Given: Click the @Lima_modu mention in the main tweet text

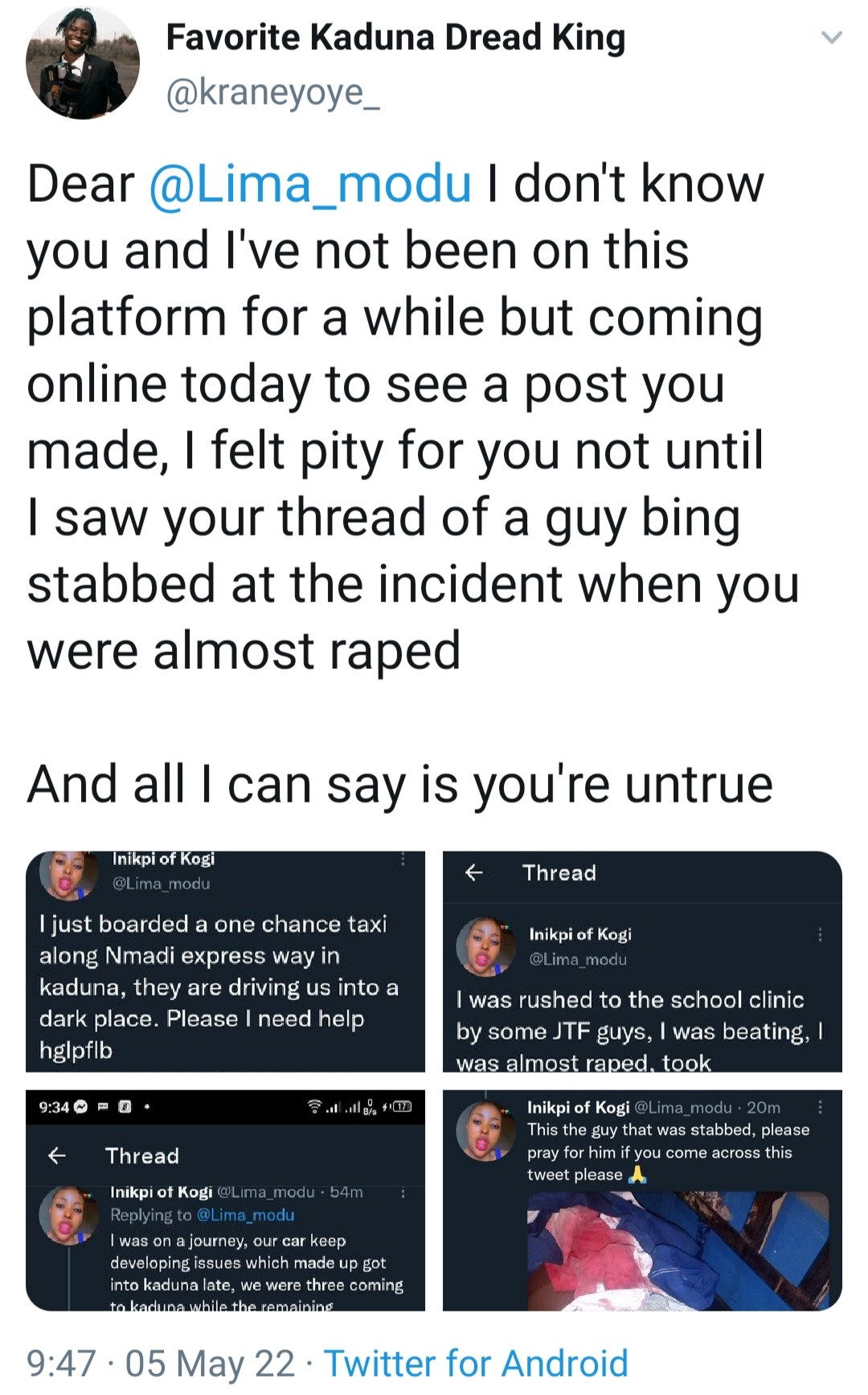Looking at the screenshot, I should tap(310, 183).
